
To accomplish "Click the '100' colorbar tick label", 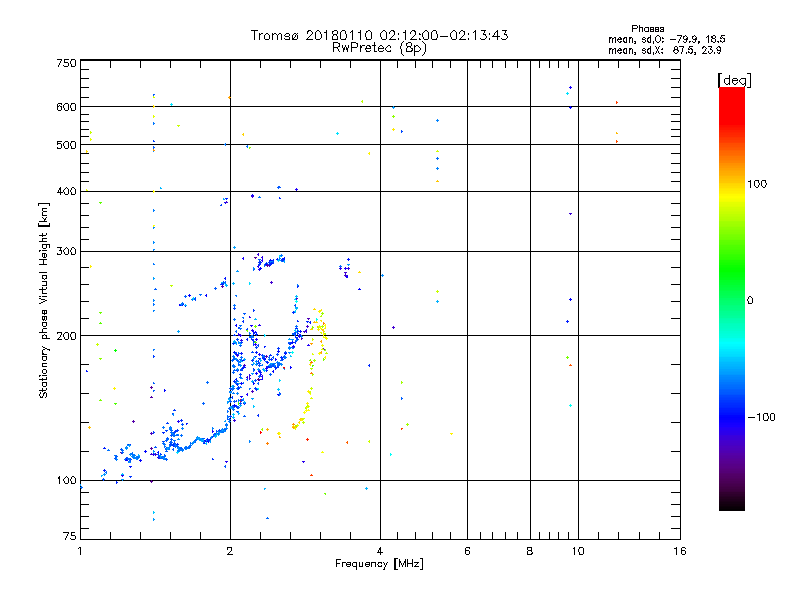I will point(757,184).
